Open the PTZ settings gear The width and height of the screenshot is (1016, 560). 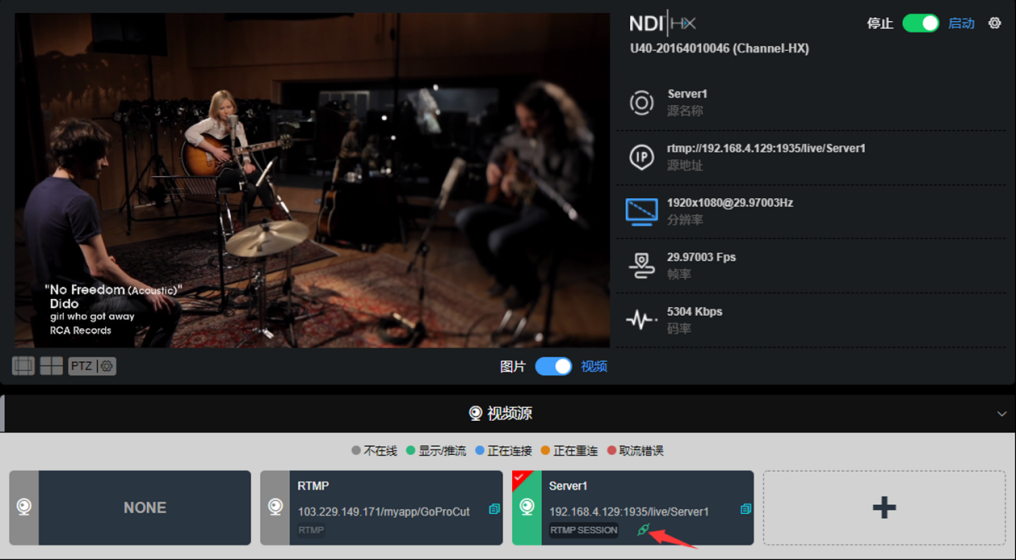(x=107, y=366)
